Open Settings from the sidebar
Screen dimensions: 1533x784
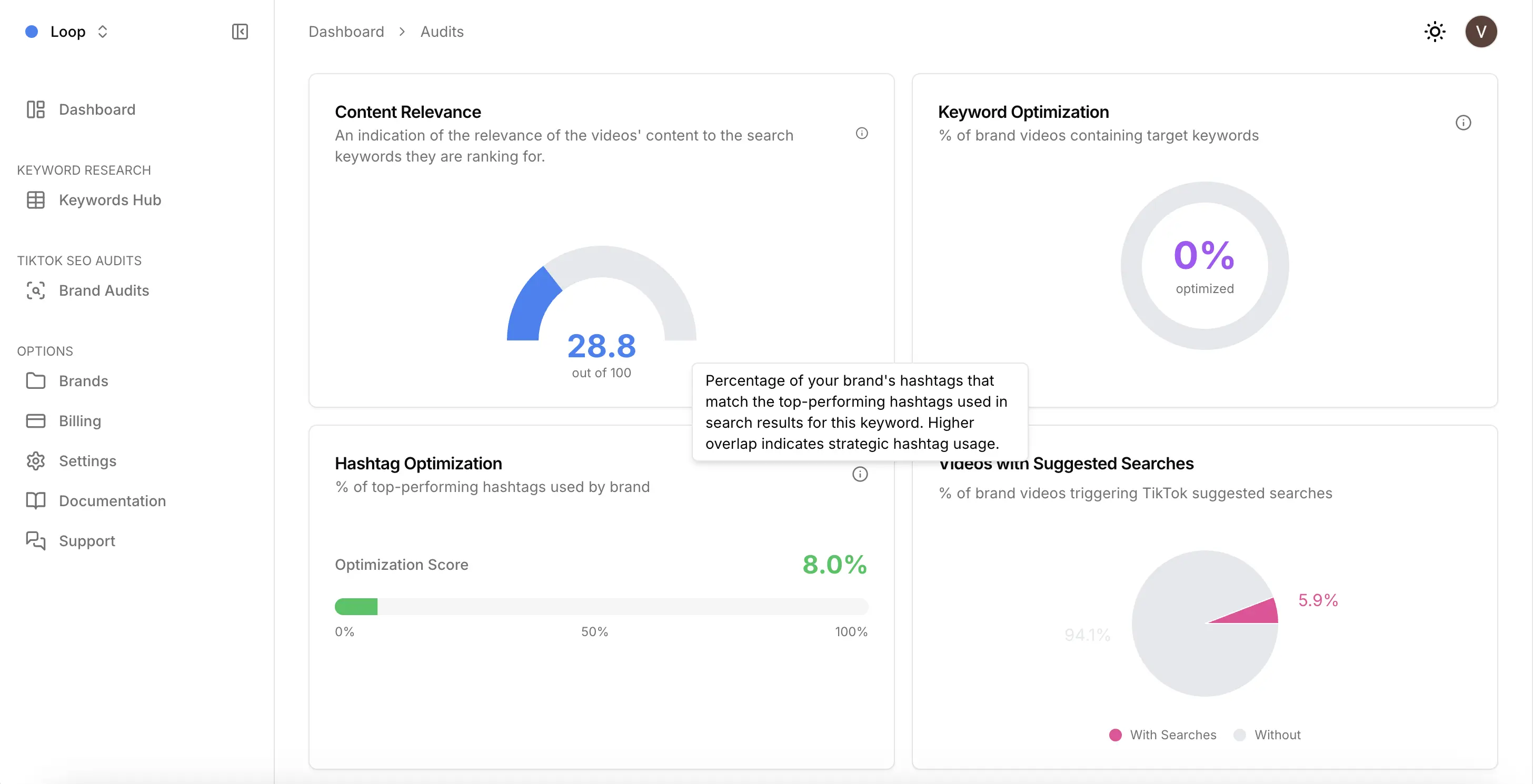tap(87, 461)
